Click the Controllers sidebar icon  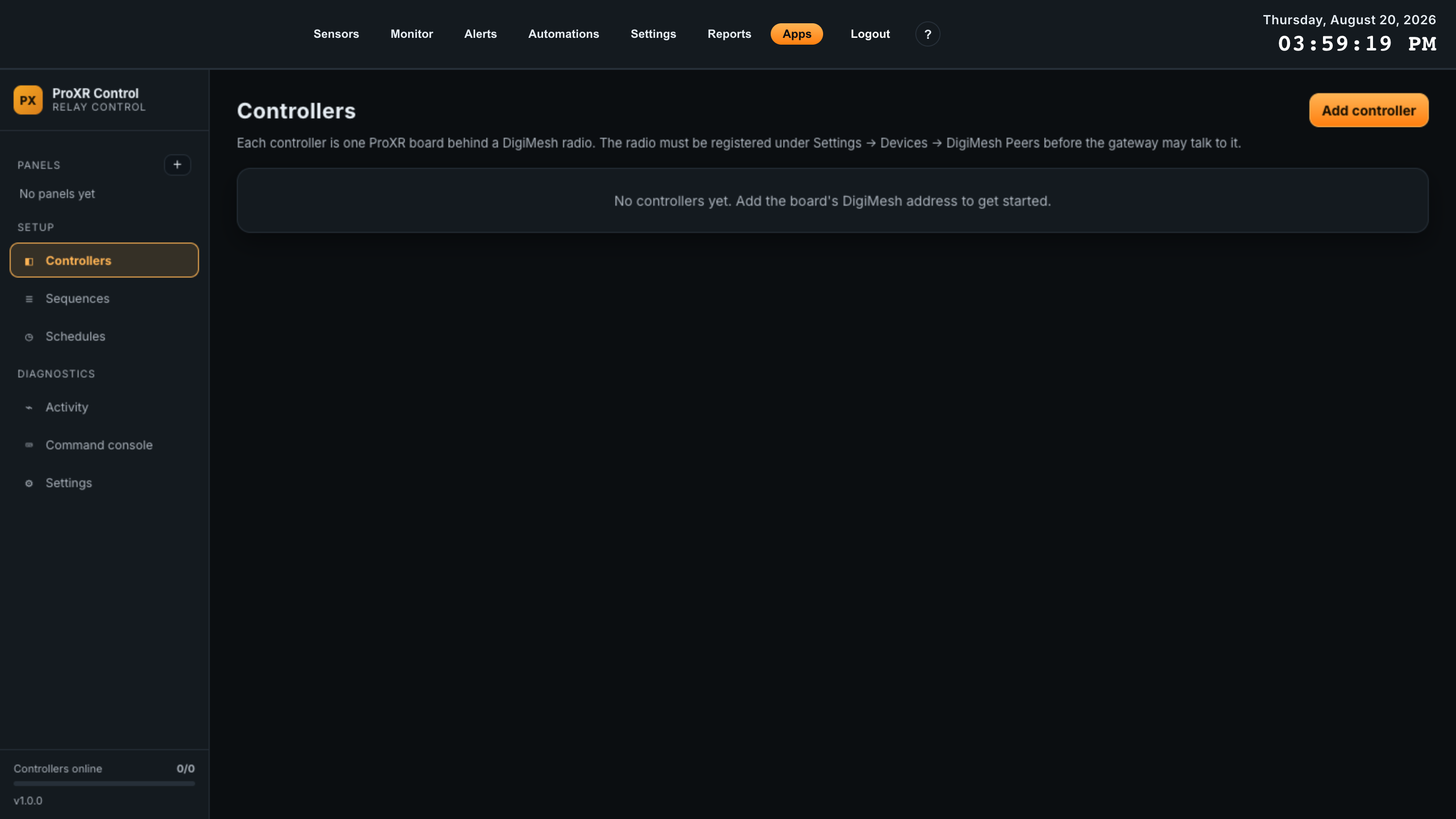pos(29,261)
